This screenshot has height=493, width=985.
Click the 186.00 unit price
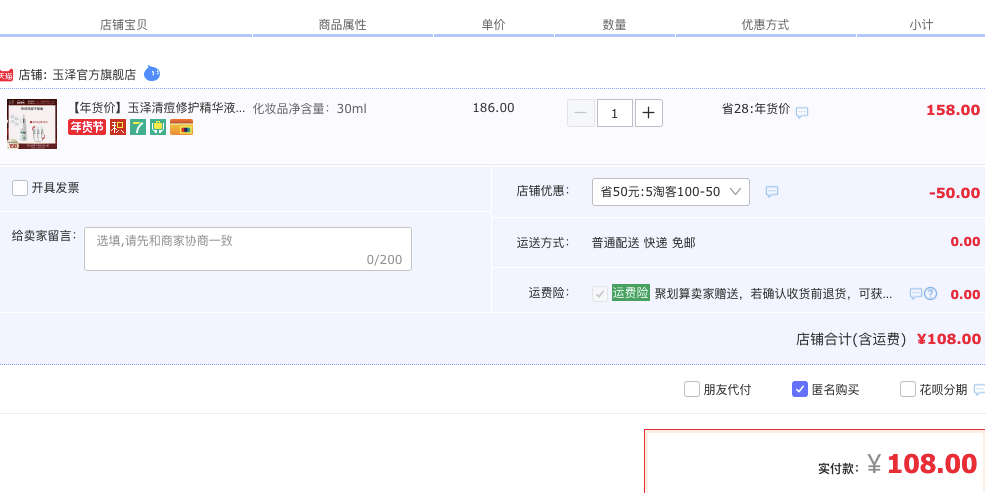(x=493, y=108)
